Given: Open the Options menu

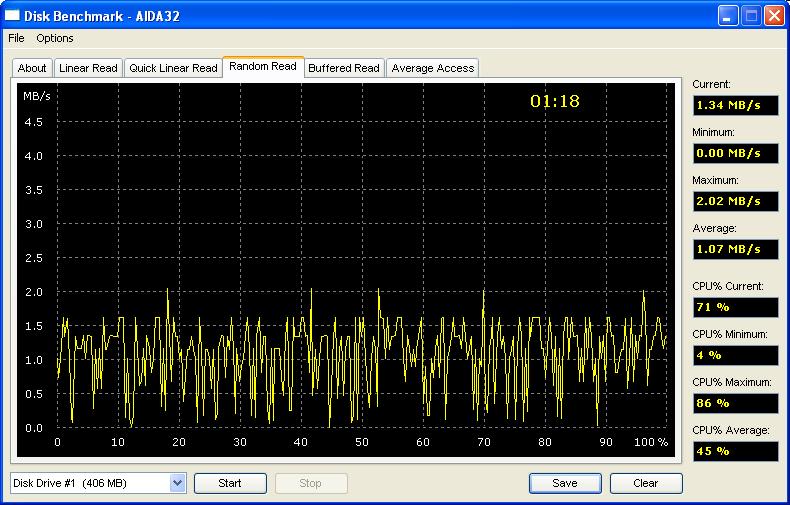Looking at the screenshot, I should click(x=54, y=38).
